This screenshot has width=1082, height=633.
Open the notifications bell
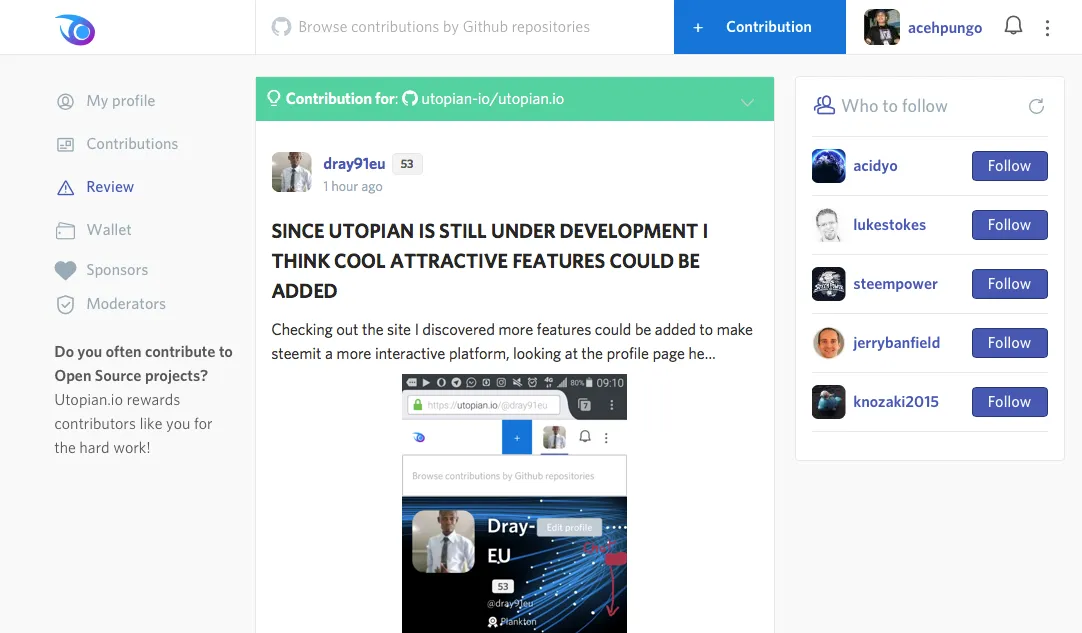click(x=1013, y=26)
